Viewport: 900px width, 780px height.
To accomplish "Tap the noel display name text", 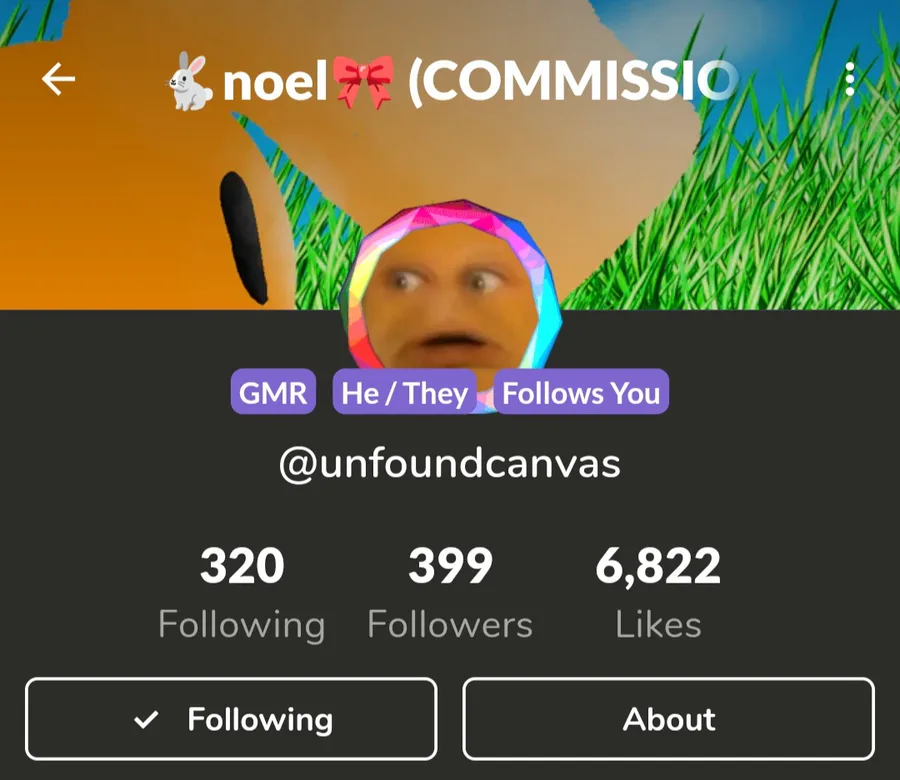I will (275, 82).
